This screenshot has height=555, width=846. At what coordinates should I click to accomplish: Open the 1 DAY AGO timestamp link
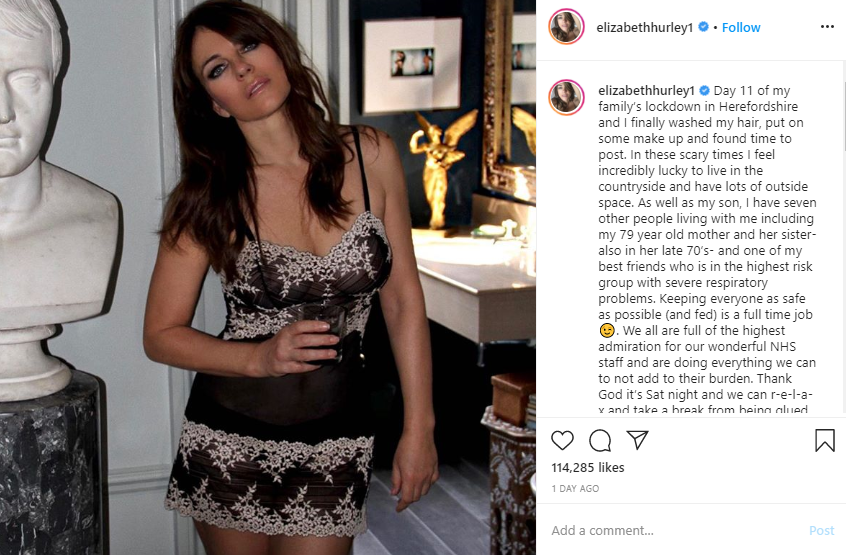pos(575,489)
